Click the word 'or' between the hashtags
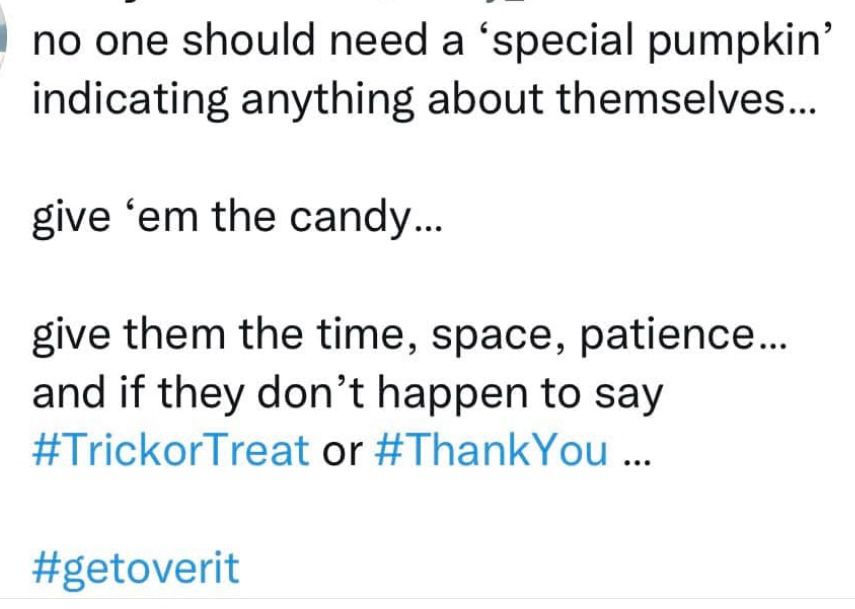Viewport: 855px width, 609px height. (x=342, y=453)
